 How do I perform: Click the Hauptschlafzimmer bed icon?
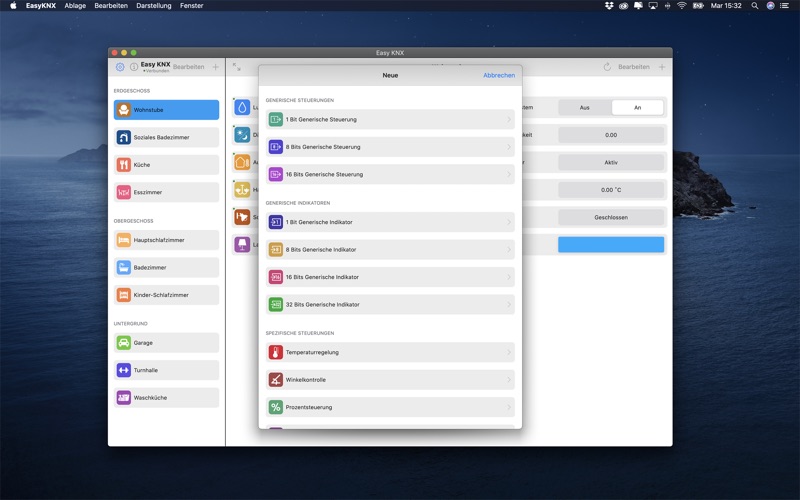point(123,240)
